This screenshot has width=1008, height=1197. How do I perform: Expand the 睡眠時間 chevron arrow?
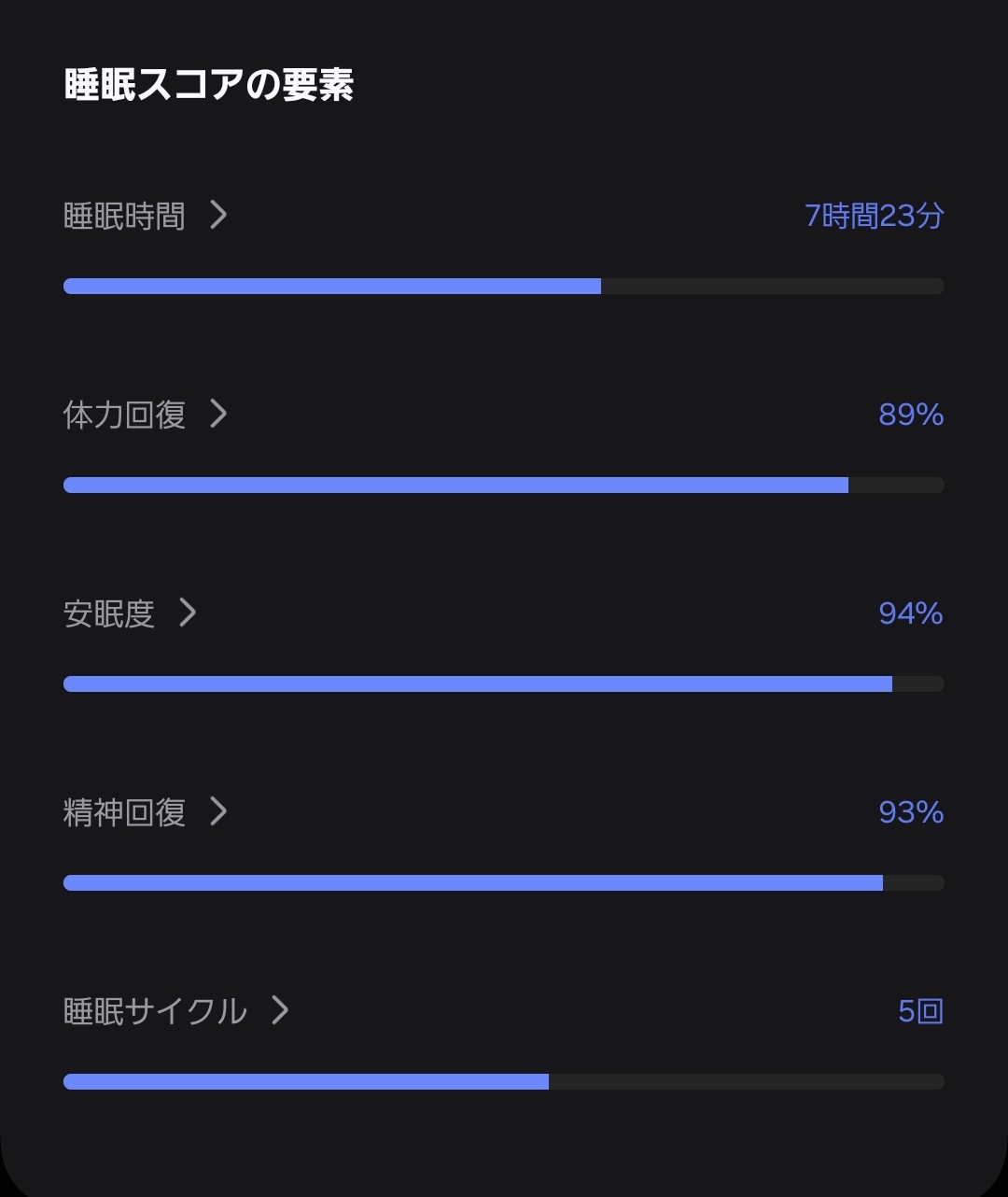click(218, 216)
